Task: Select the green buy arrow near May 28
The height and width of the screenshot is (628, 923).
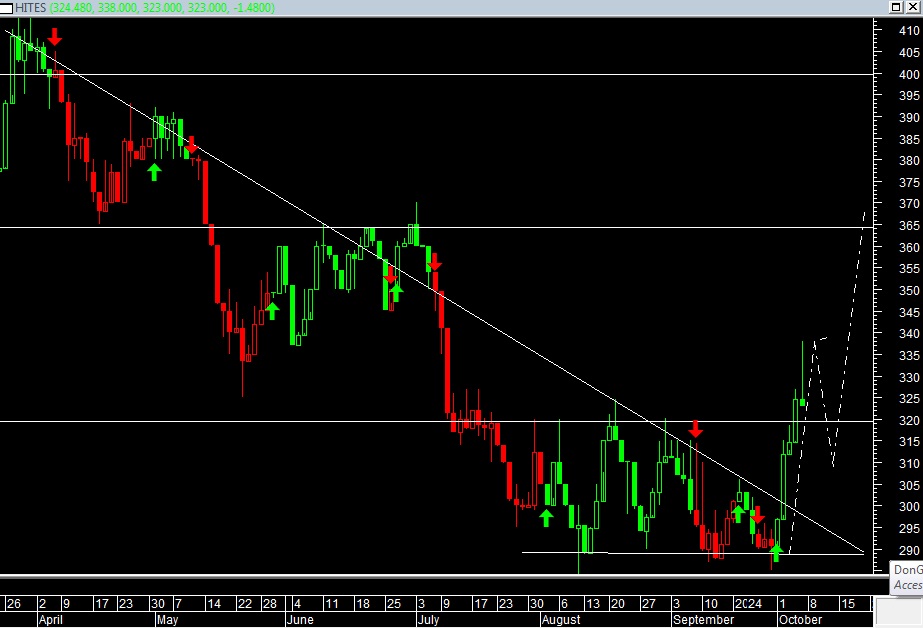Action: tap(271, 311)
